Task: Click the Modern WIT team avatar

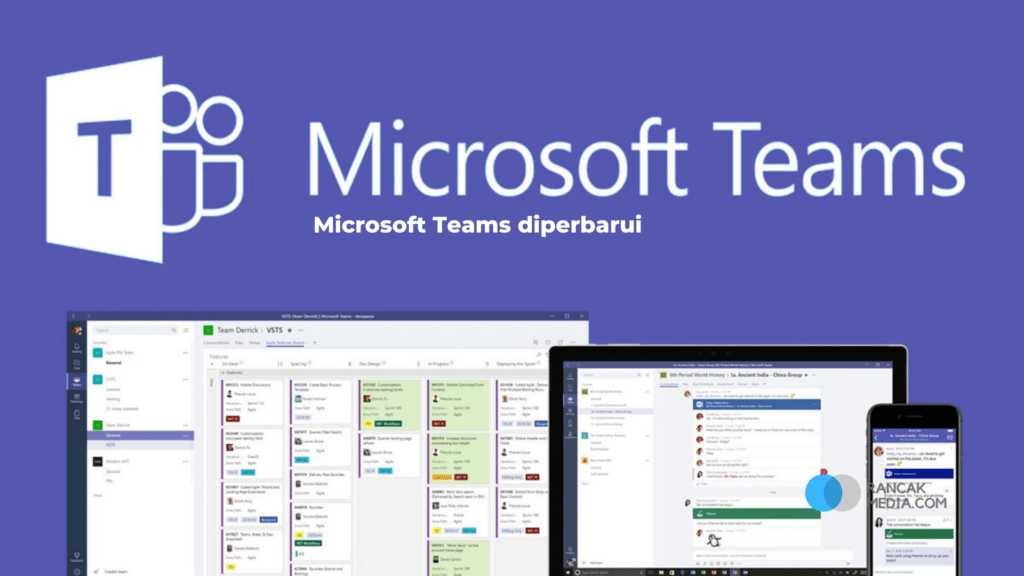Action: 97,462
